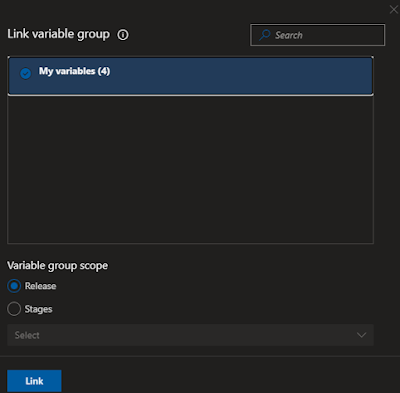Click the Release option label
The image size is (400, 393).
coord(40,286)
